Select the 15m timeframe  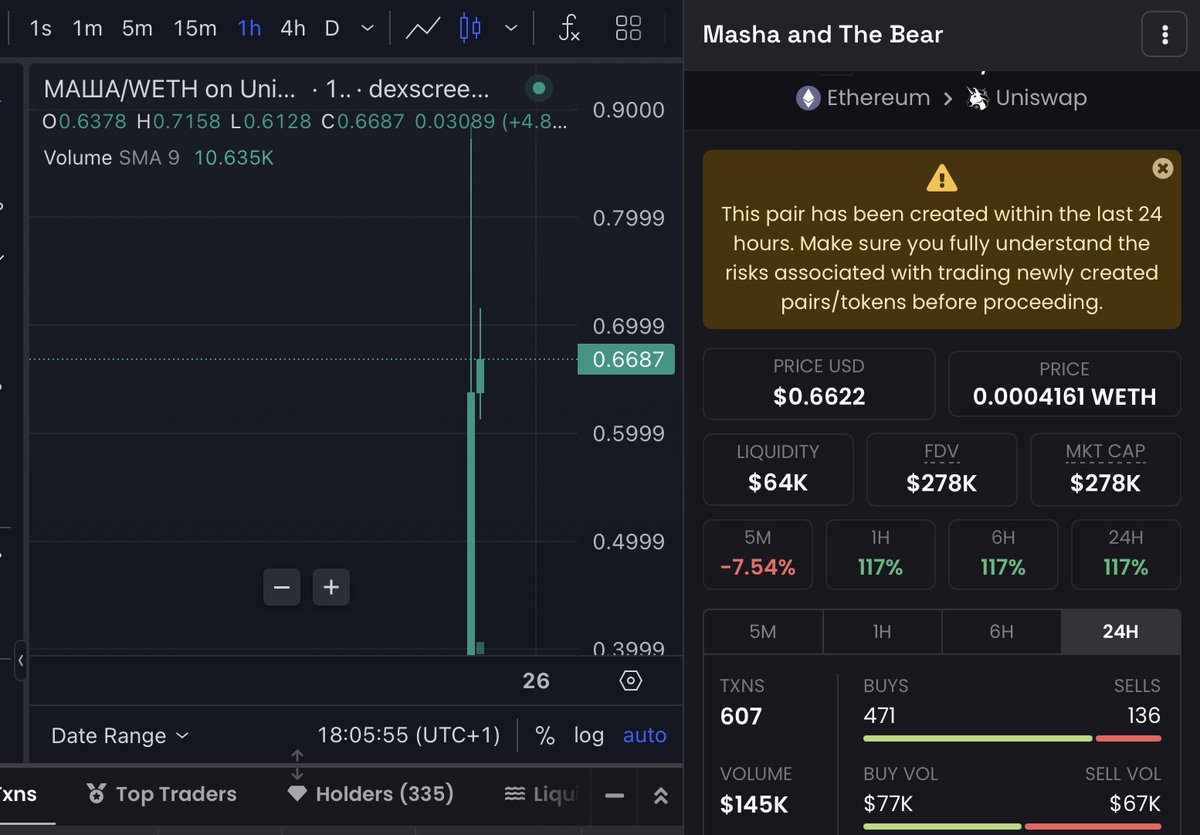tap(194, 28)
